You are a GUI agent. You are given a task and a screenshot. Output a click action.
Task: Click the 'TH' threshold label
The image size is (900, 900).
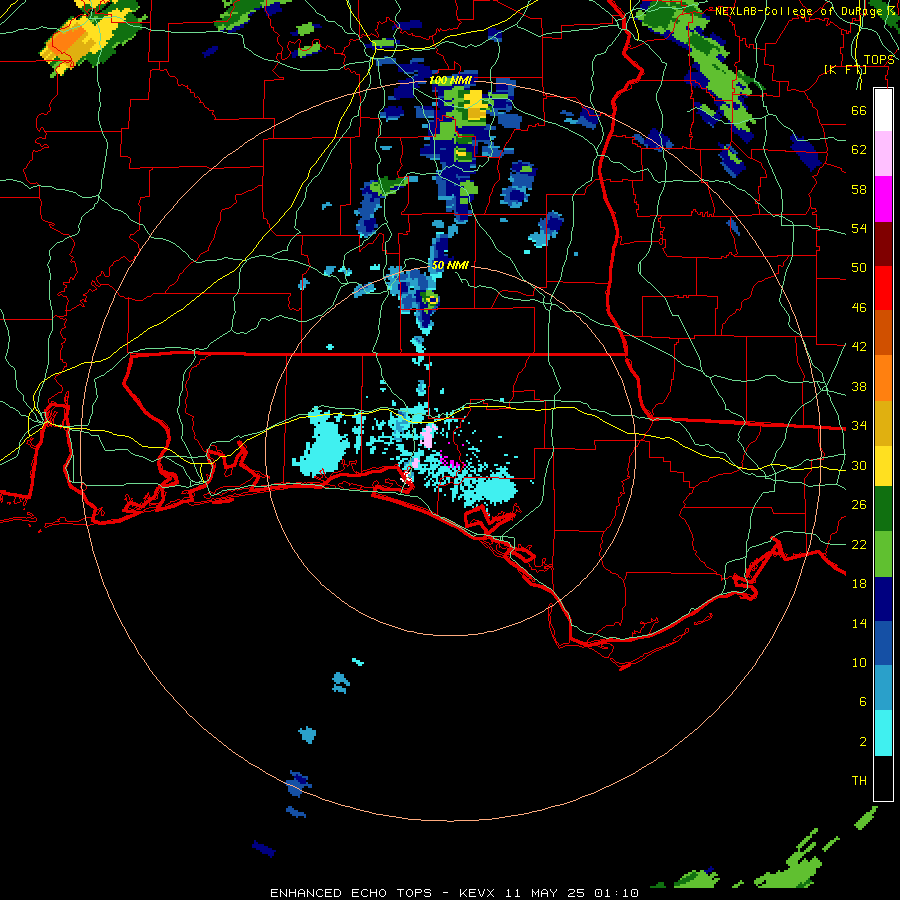click(x=859, y=781)
